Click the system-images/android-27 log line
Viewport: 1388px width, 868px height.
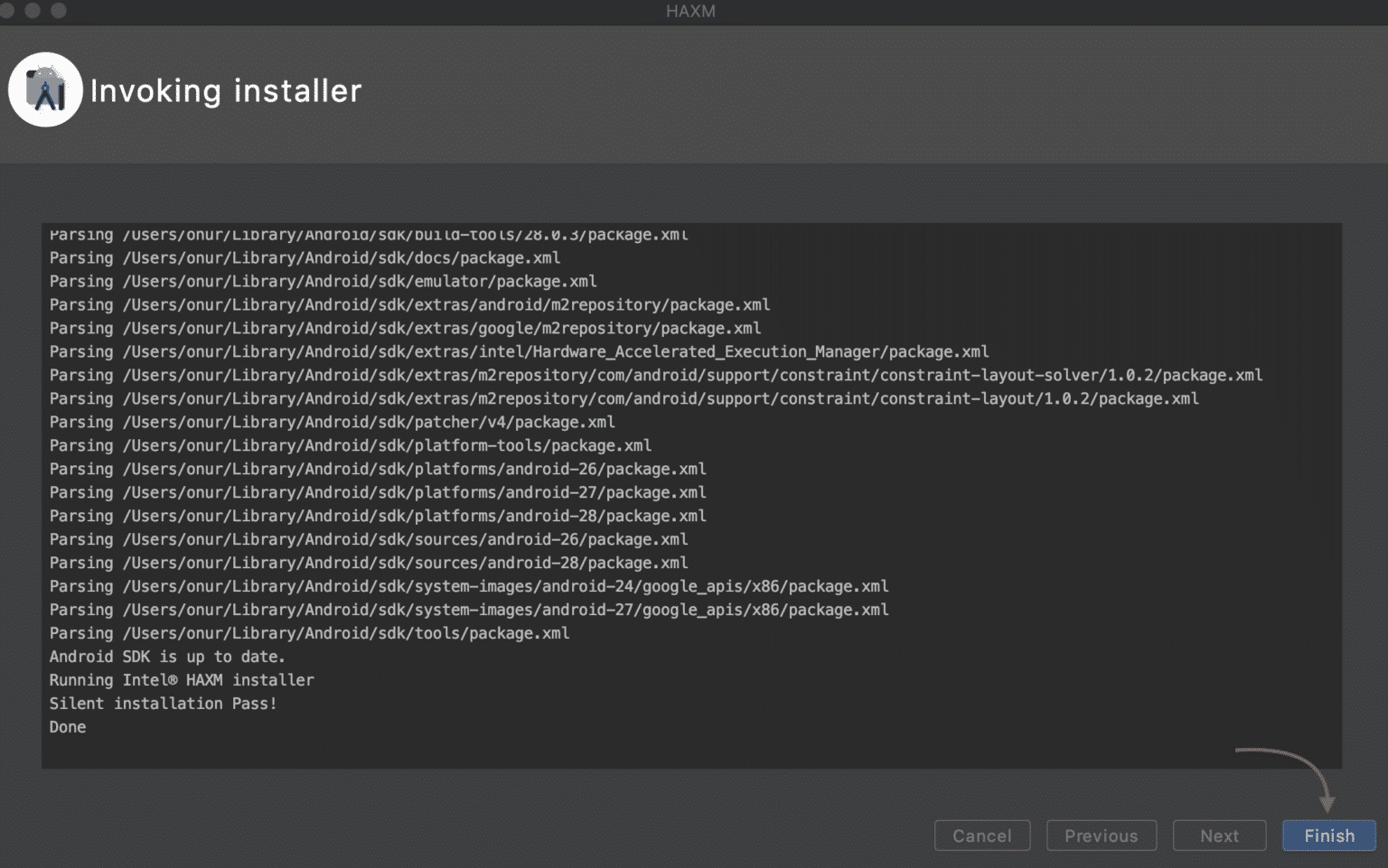pyautogui.click(x=469, y=610)
